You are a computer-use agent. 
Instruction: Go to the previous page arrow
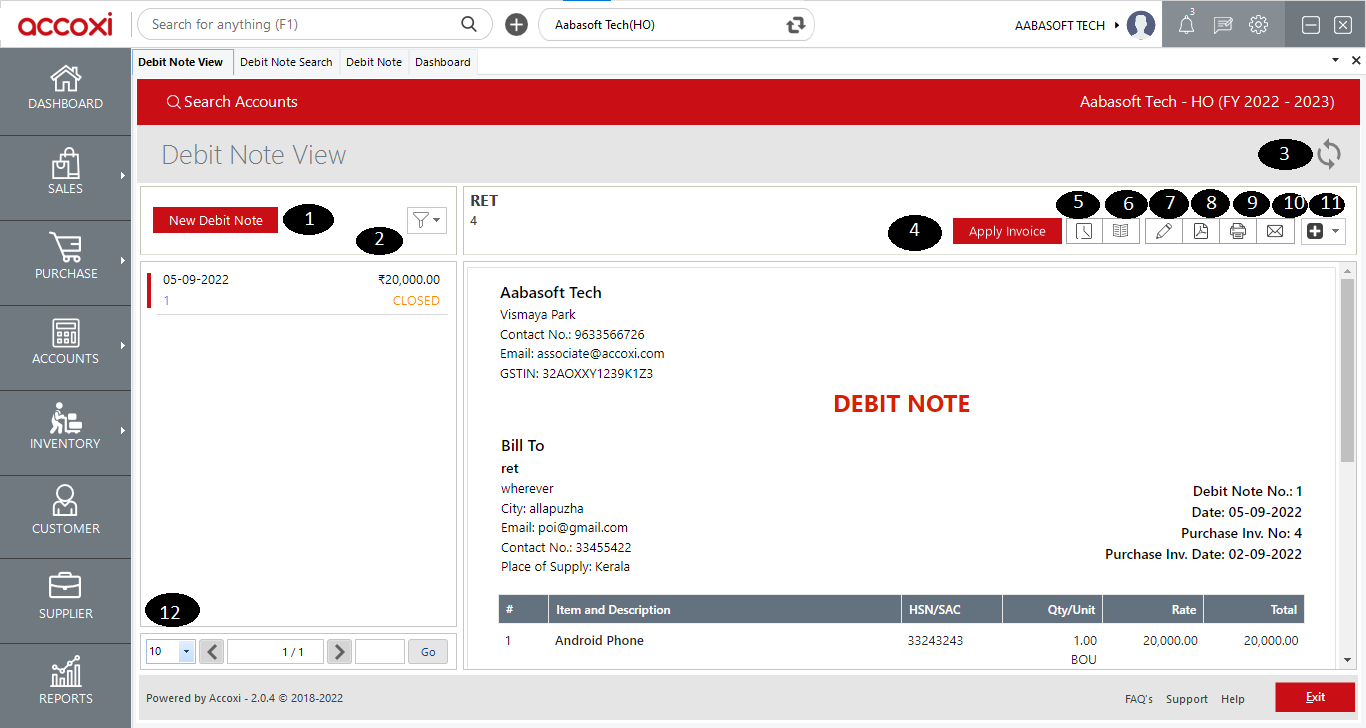click(x=212, y=652)
